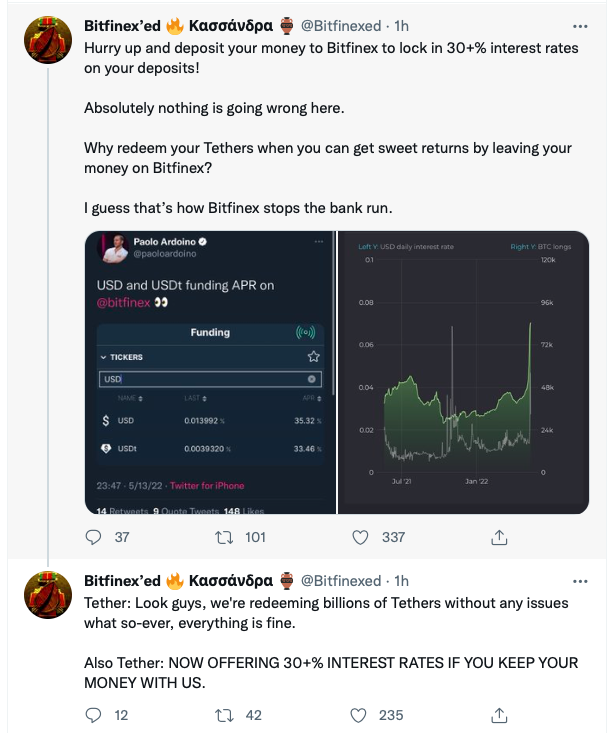Click the favorite star icon in Funding panel

313,356
